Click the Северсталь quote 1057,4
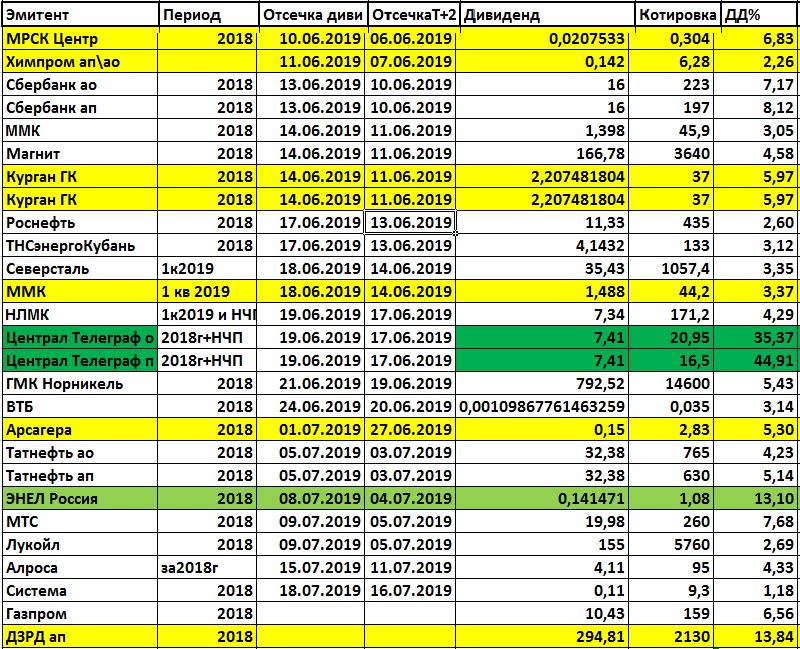Screen dimensions: 800x649 tap(671, 268)
